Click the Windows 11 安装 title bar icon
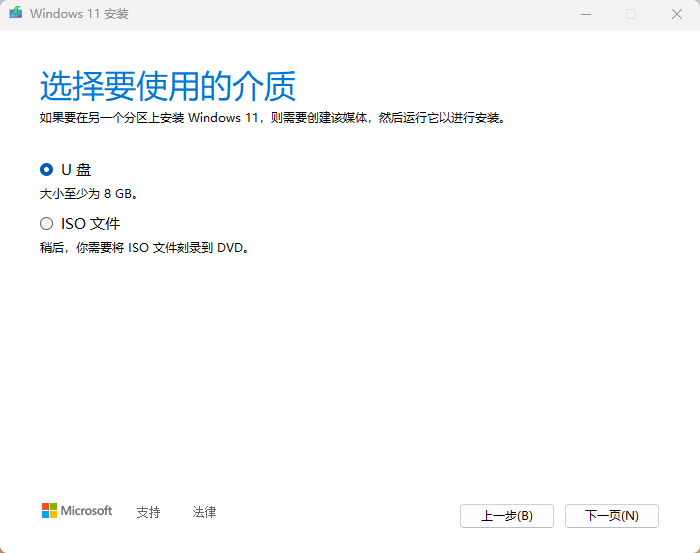 pos(16,12)
